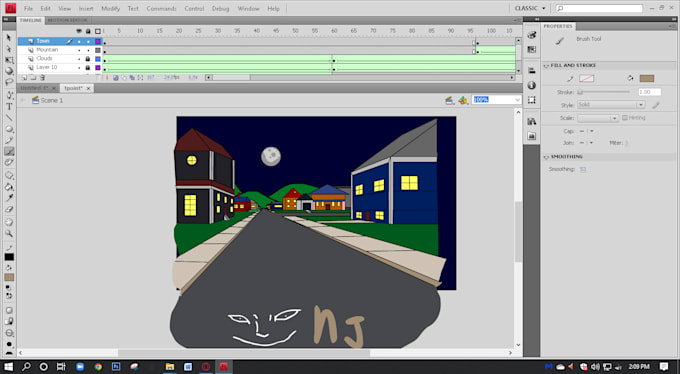Create a new layer in the timeline
680x374 pixels.
tap(24, 78)
